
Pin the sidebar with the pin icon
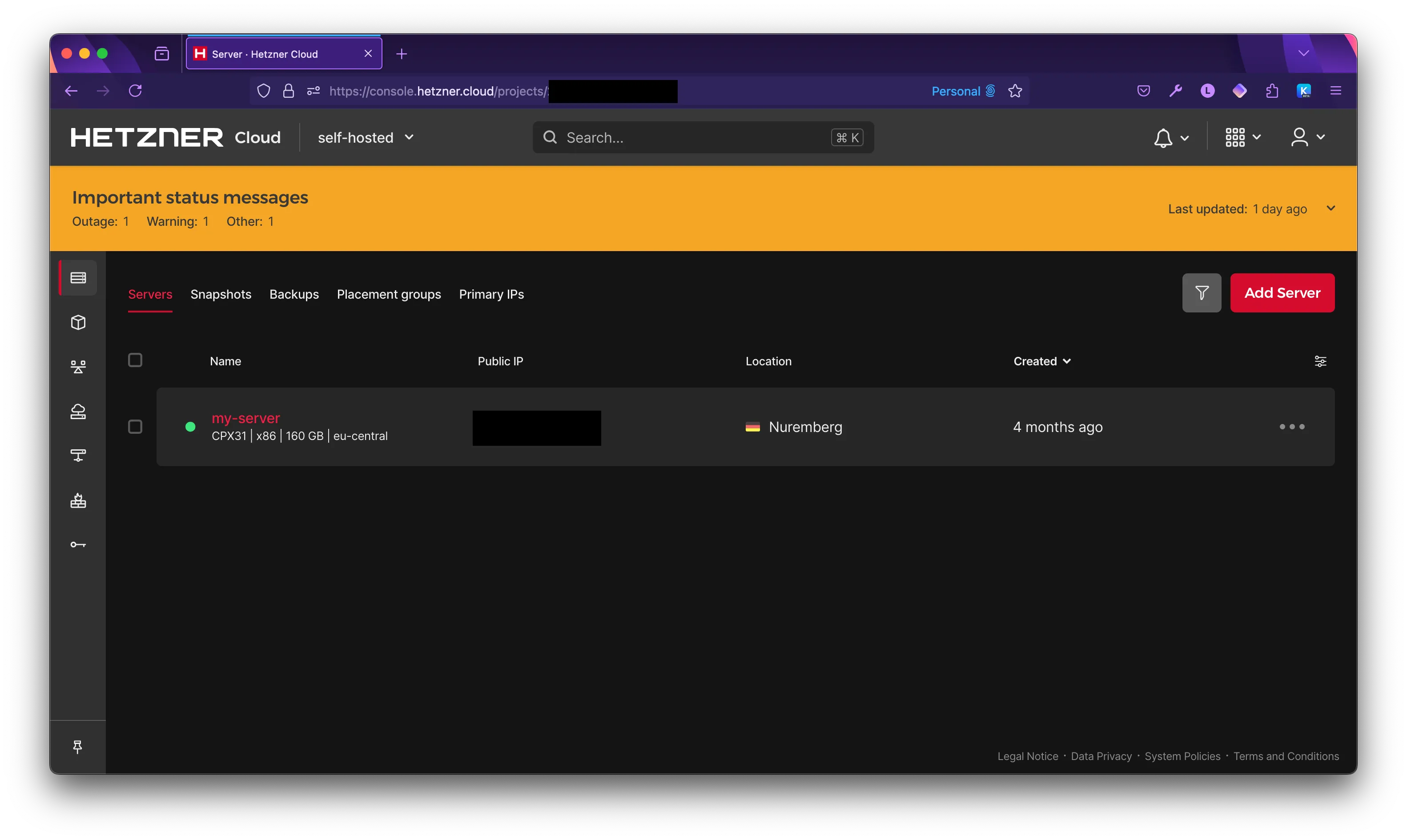tap(77, 747)
